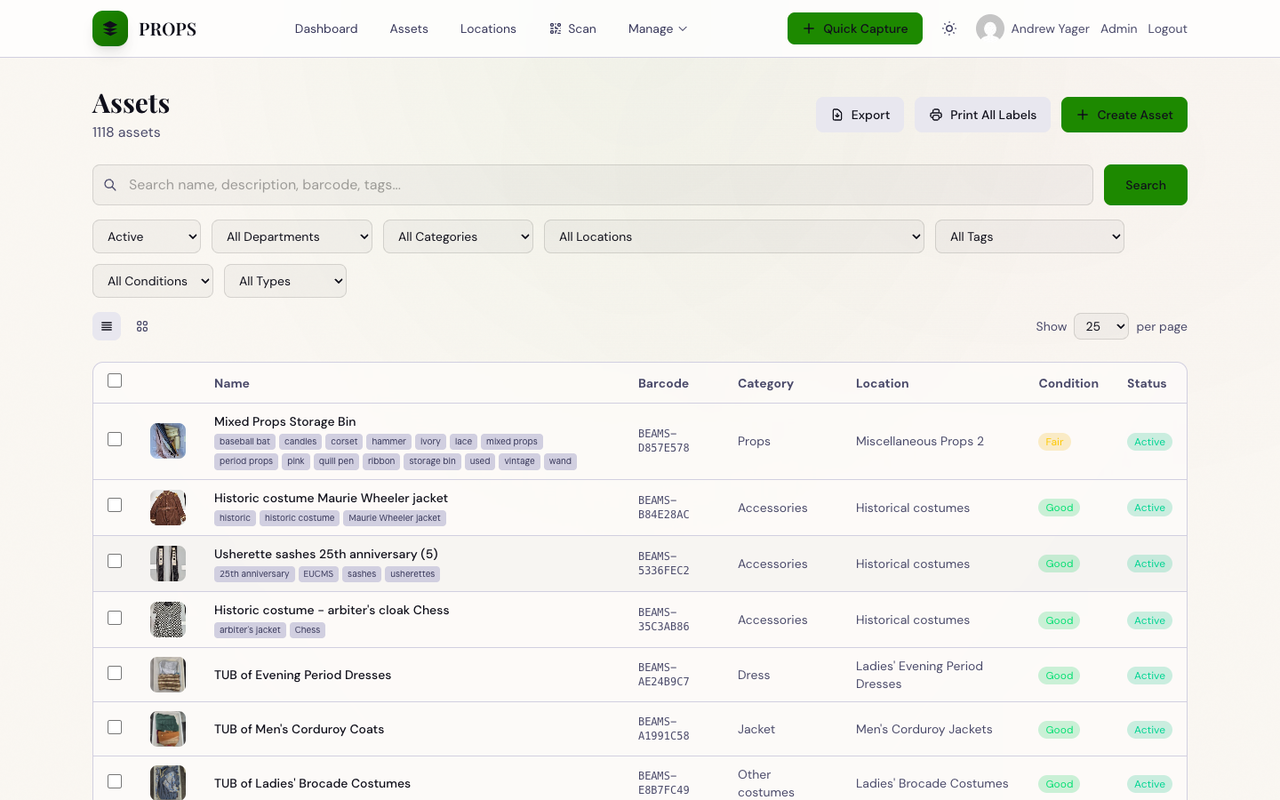
Task: Click the yellow Fair condition badge
Action: point(1054,441)
